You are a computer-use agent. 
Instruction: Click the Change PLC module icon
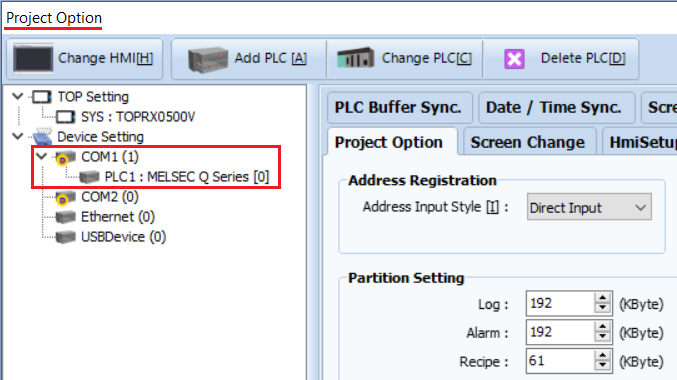(x=355, y=58)
